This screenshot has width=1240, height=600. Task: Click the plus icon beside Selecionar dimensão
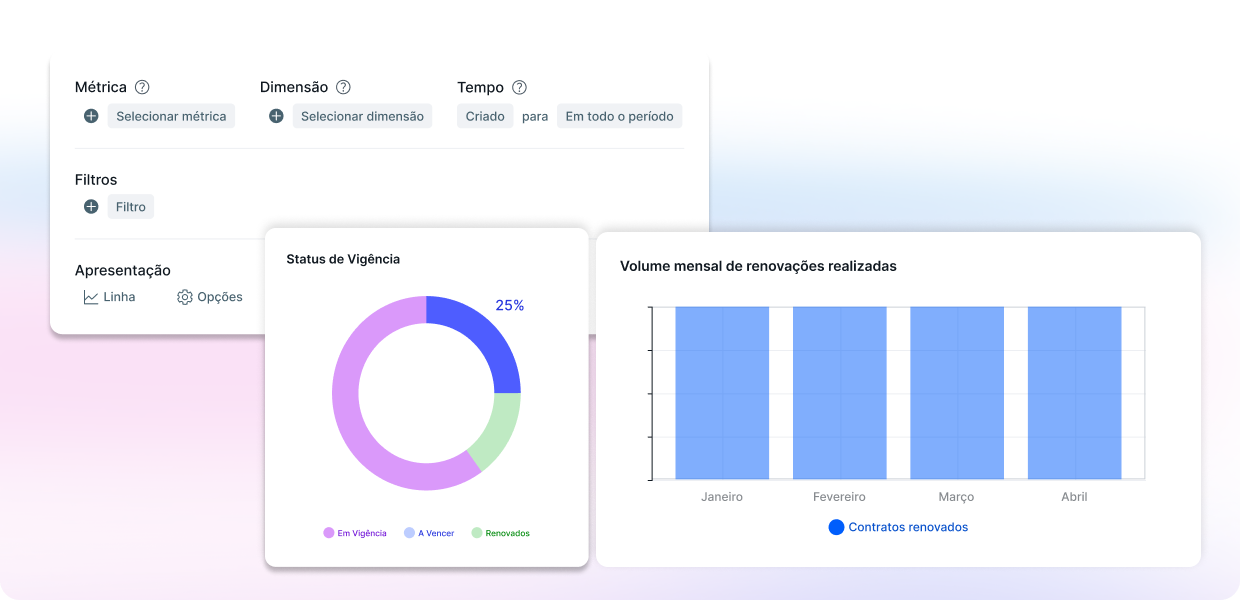[276, 116]
